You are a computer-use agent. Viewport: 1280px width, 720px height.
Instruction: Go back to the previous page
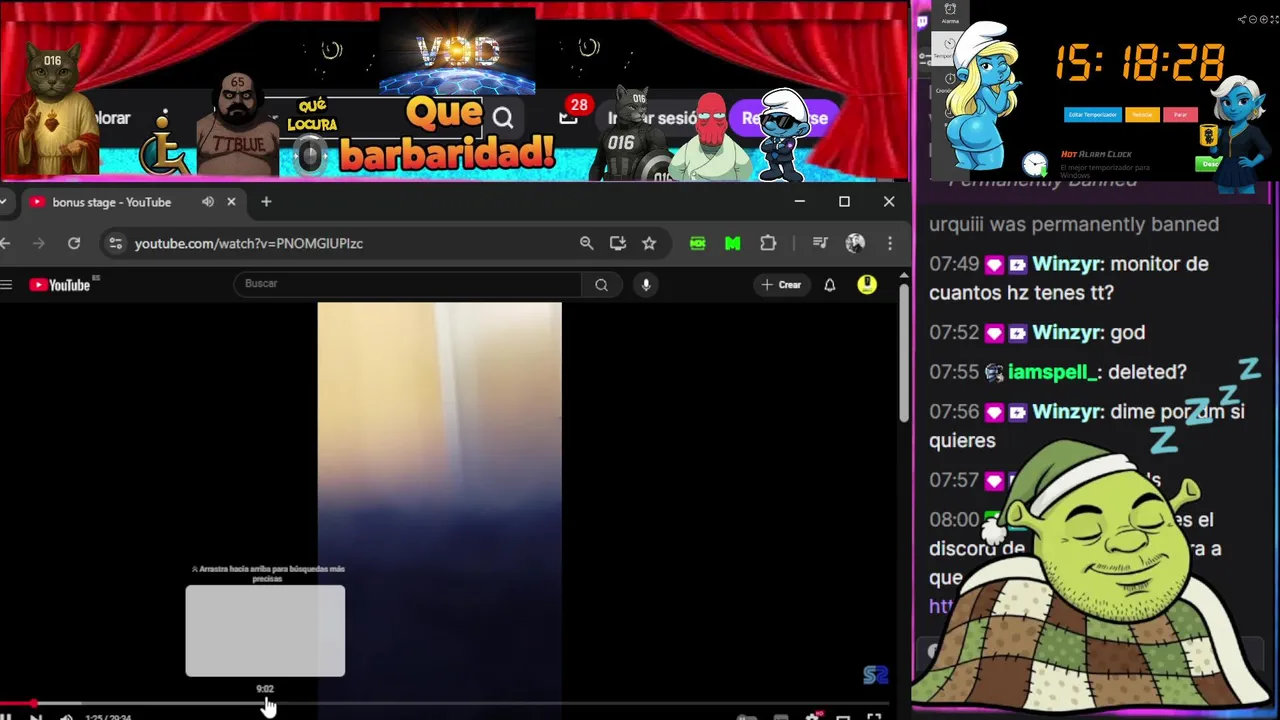point(5,243)
